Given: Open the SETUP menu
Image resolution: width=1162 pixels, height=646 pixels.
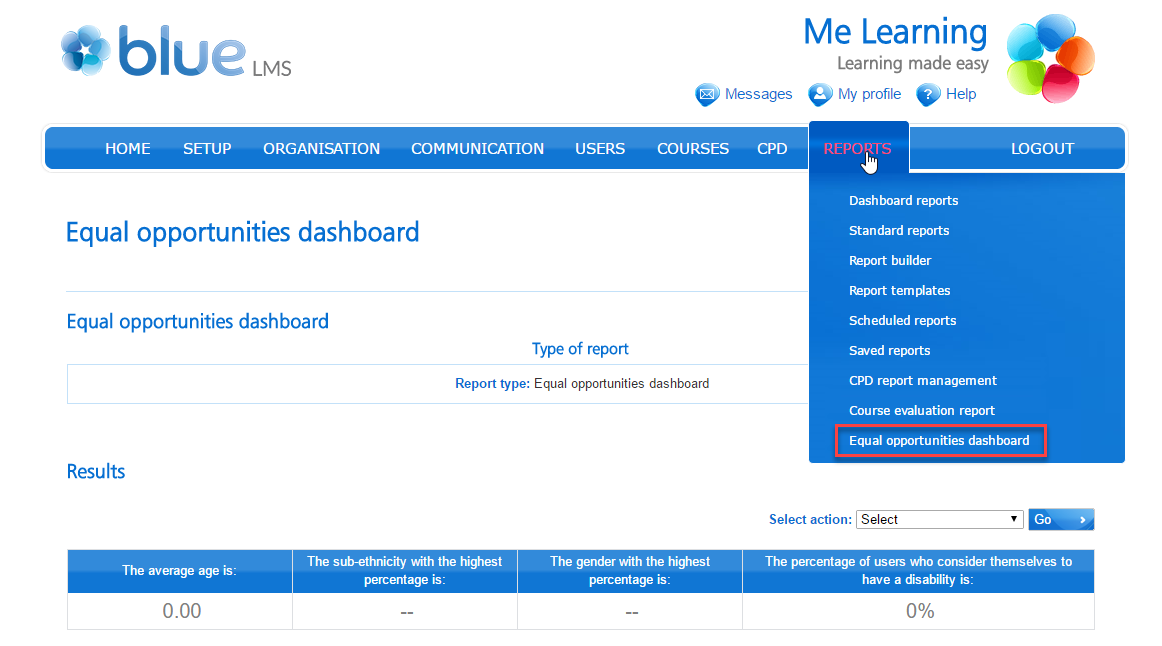Looking at the screenshot, I should (208, 149).
